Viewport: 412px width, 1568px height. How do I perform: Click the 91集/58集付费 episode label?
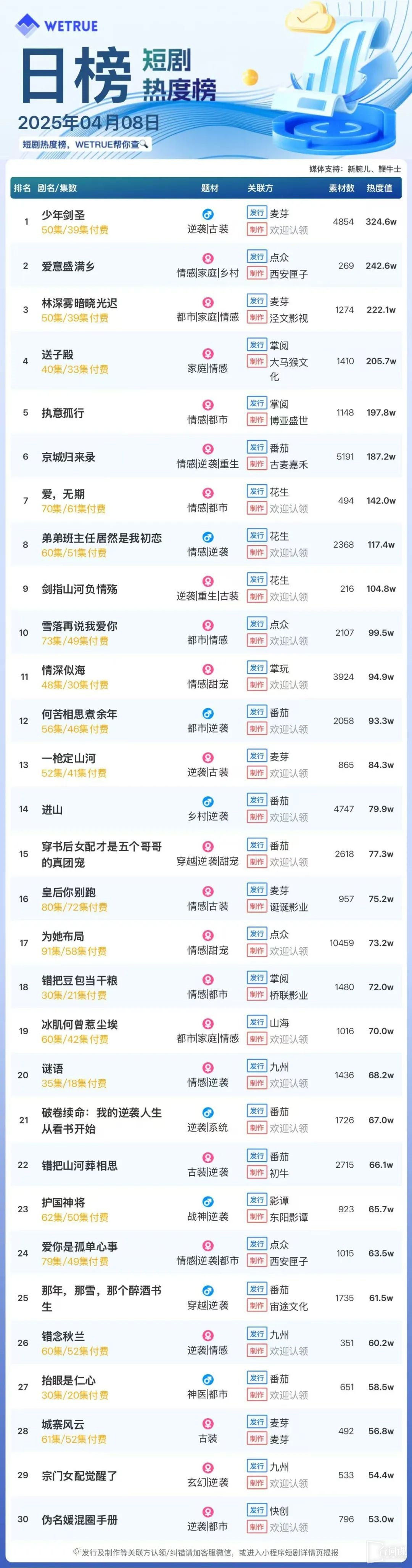[74, 951]
